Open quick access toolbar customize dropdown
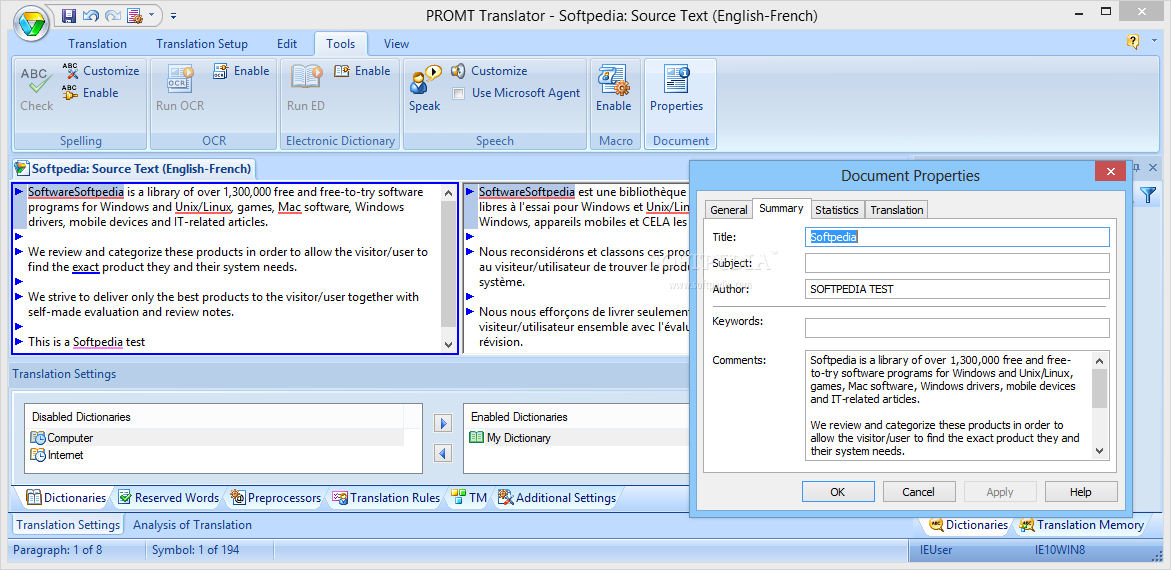Viewport: 1171px width, 570px height. 173,15
